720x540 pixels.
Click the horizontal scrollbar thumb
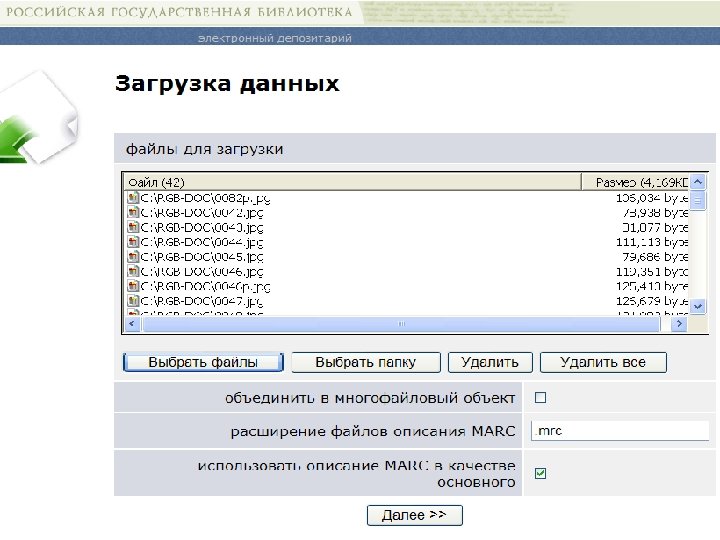402,324
